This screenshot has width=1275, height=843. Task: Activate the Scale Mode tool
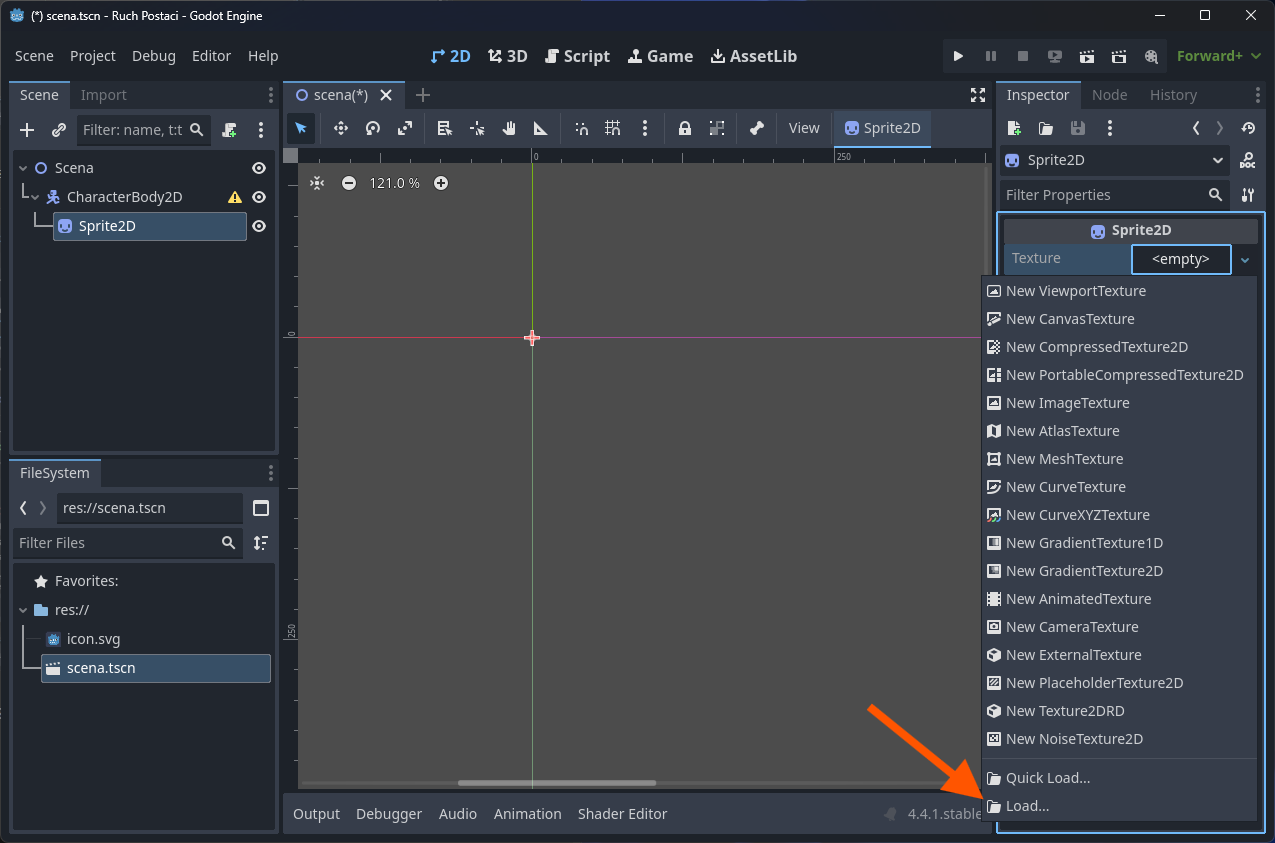point(405,128)
